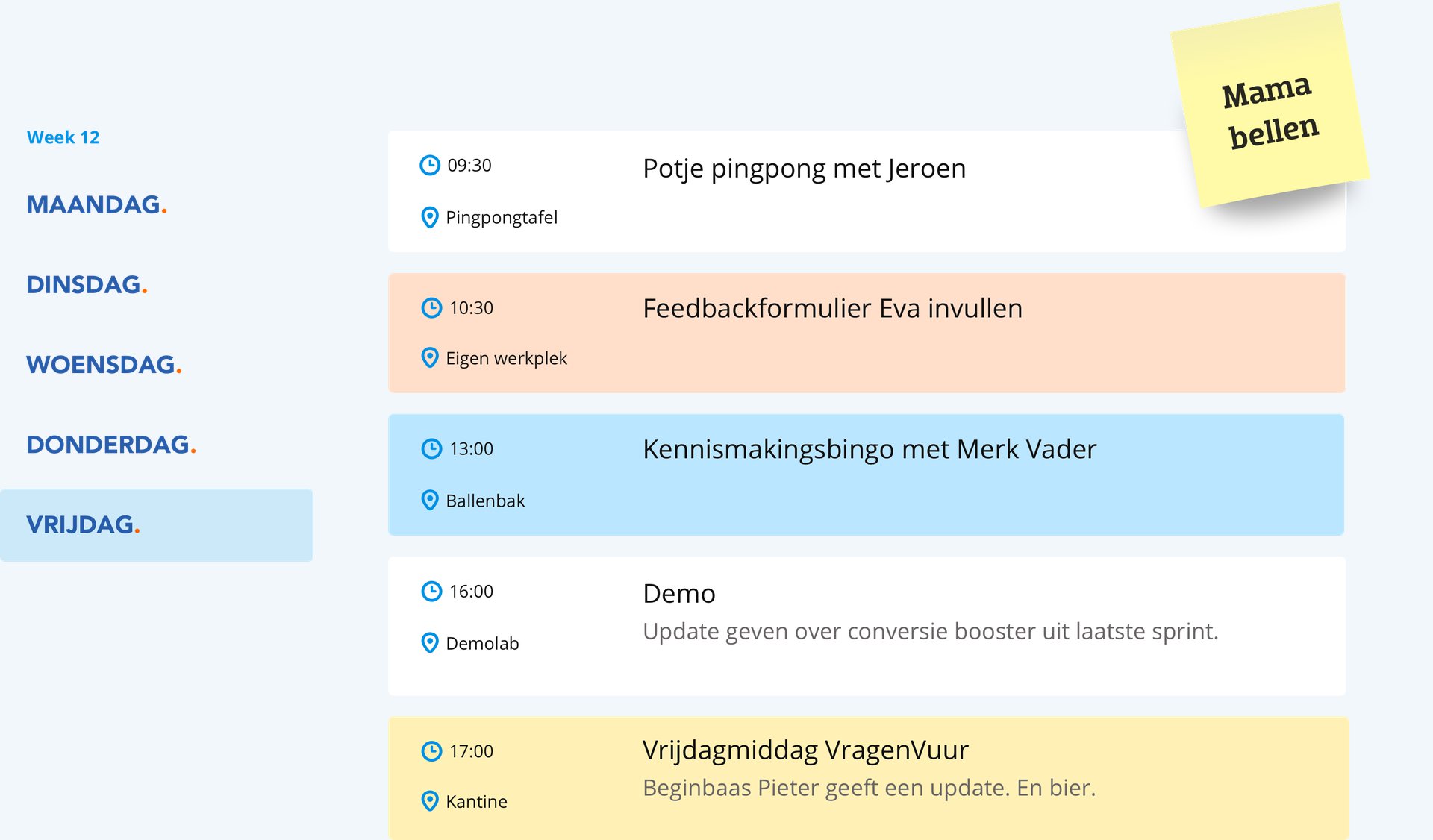Click the clock icon beside 10:30
The height and width of the screenshot is (840, 1433).
point(431,307)
